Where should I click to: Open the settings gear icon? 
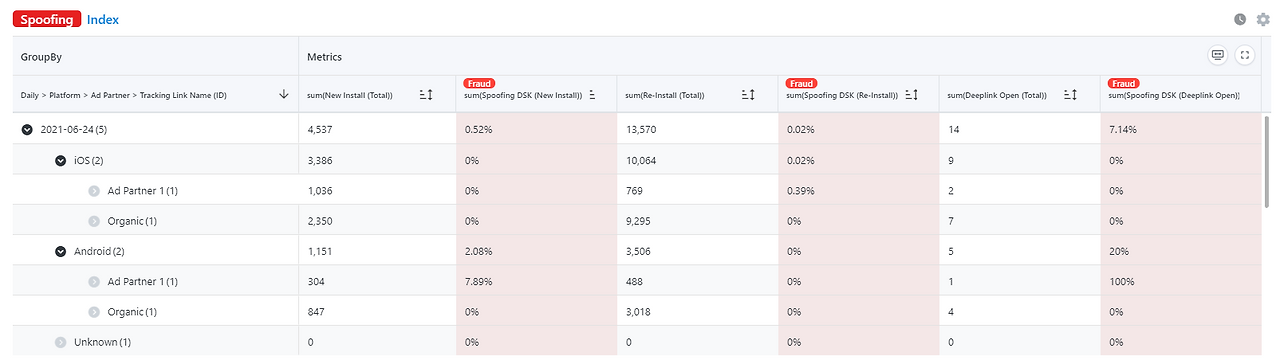click(x=1262, y=19)
